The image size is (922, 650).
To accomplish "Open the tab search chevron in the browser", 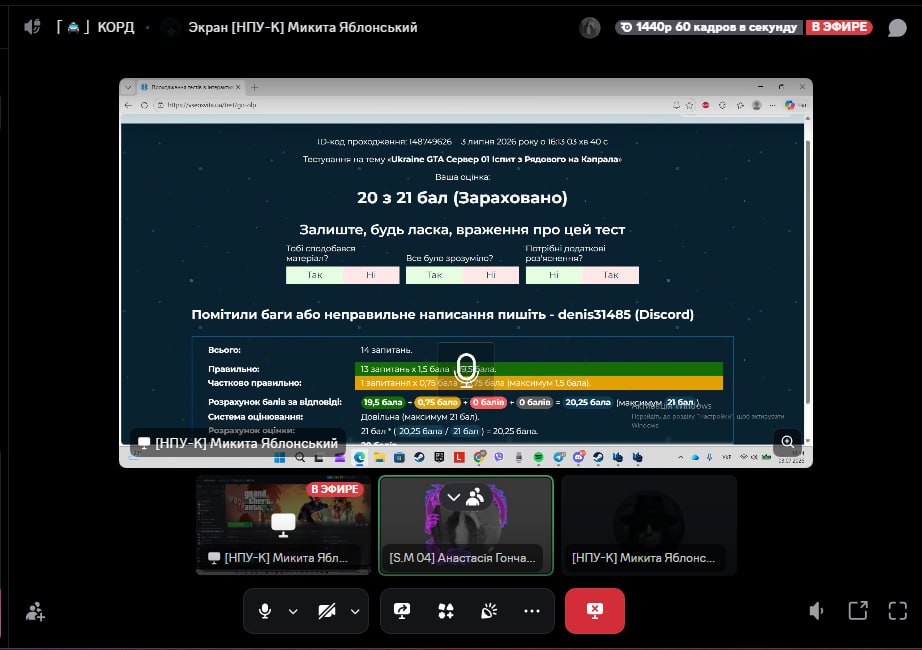I will coord(128,87).
